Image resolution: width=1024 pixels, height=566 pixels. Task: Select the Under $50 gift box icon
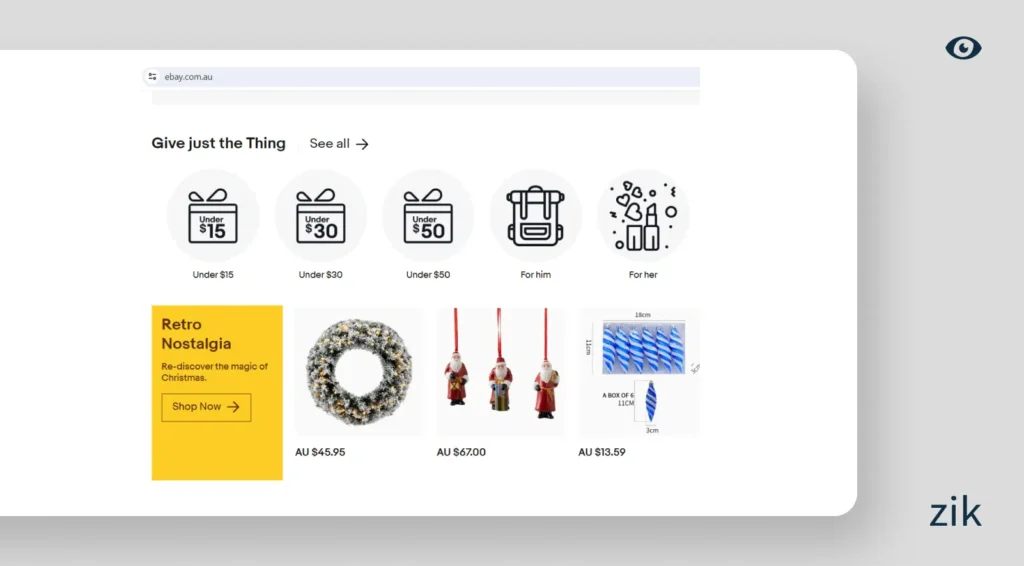[428, 216]
